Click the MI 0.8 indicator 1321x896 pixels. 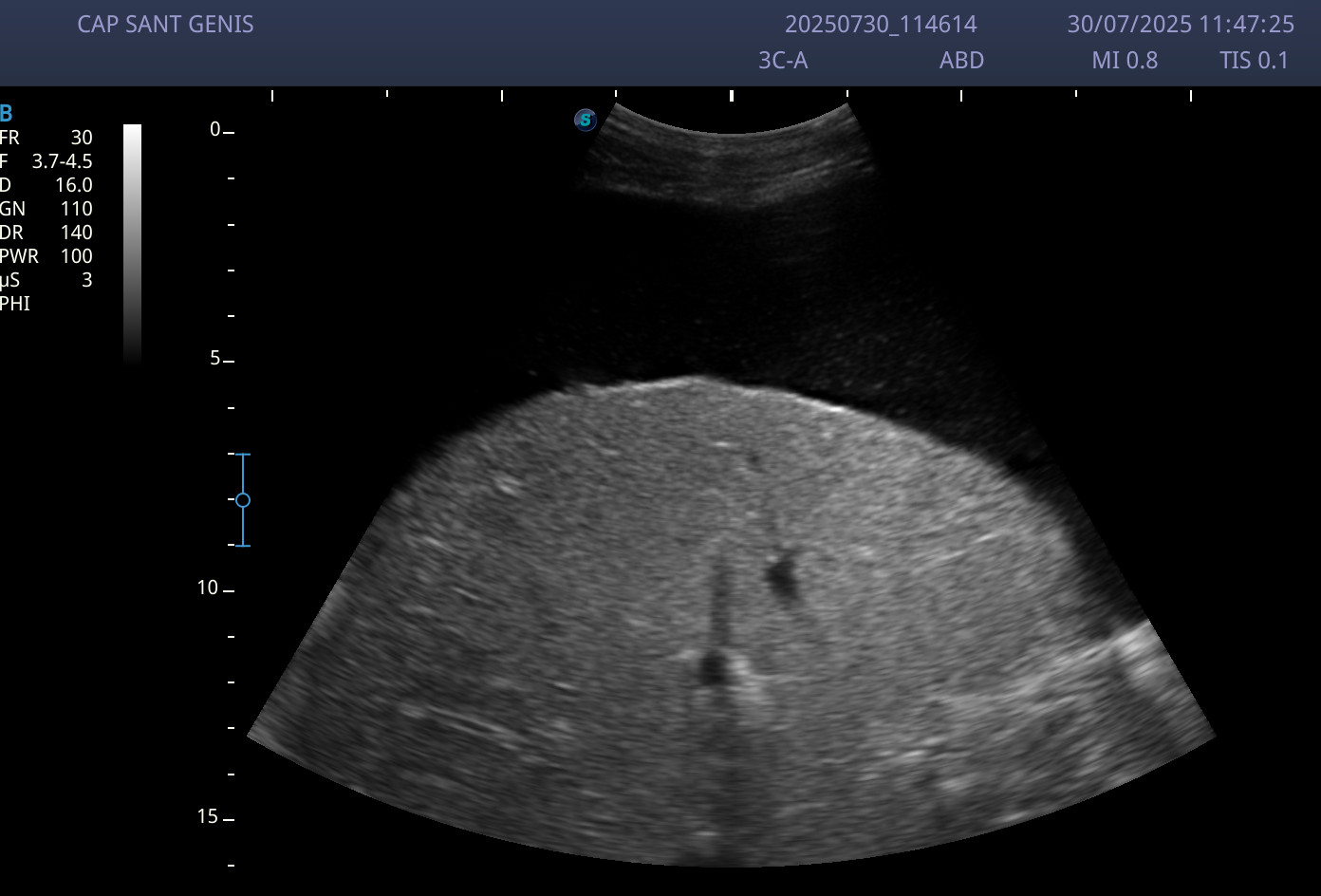tap(1125, 61)
